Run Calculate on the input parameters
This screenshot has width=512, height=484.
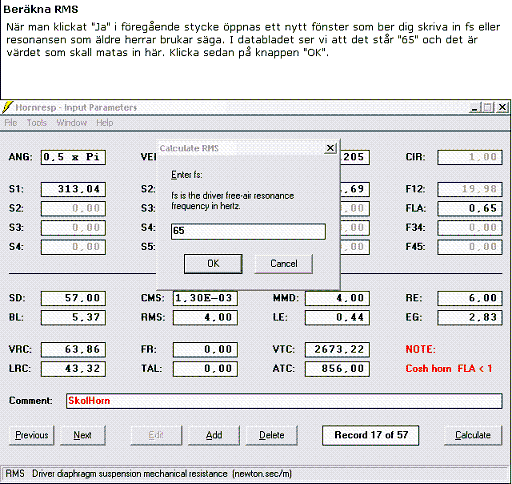473,435
